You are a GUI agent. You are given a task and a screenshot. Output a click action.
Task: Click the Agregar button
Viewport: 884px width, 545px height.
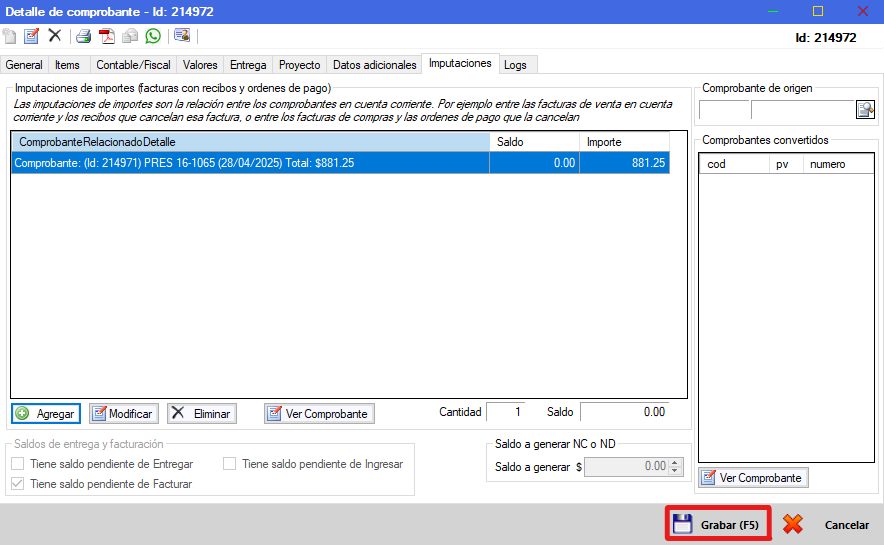[46, 414]
